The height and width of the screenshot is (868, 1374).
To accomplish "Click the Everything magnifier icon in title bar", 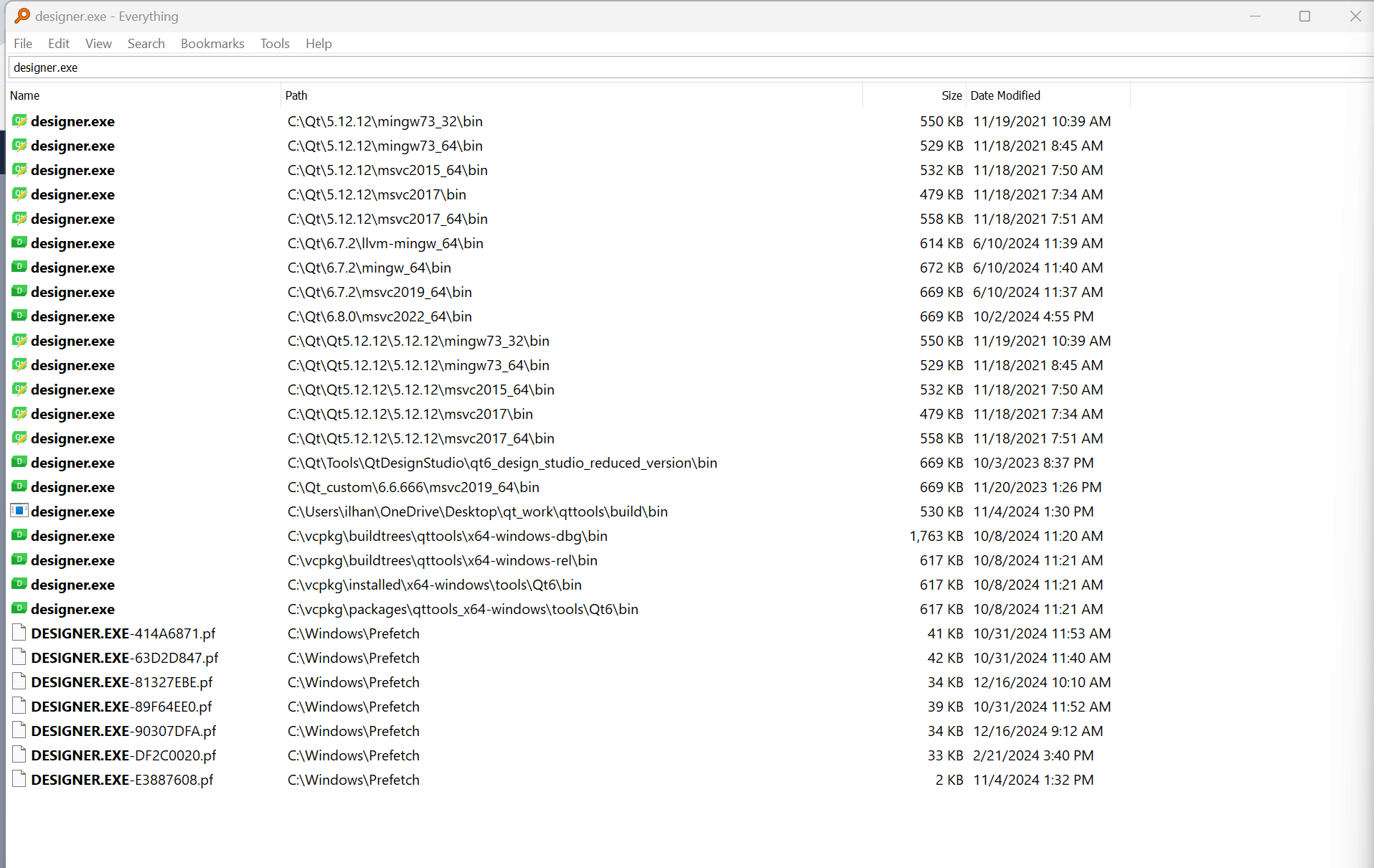I will (22, 16).
